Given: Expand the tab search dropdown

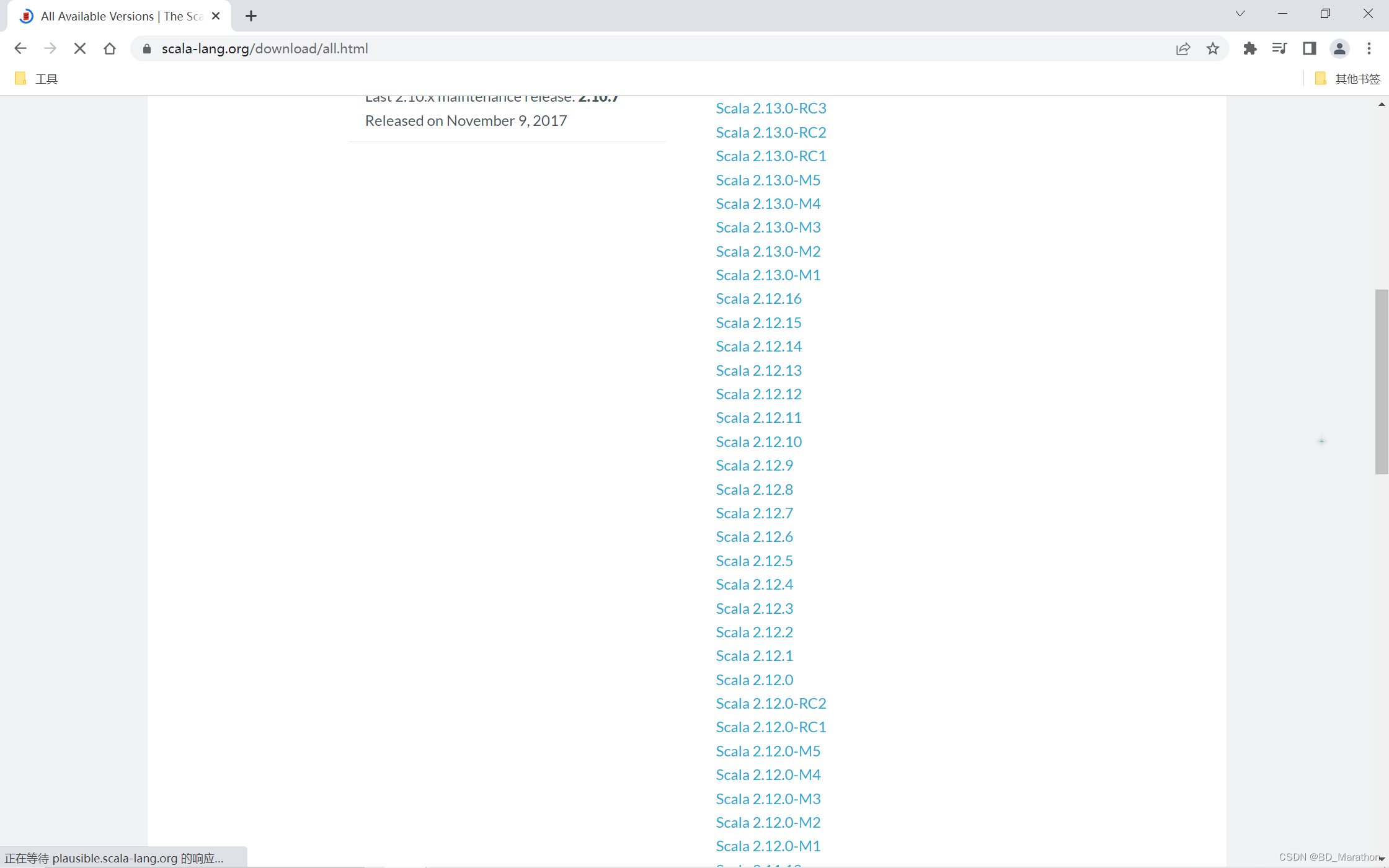Looking at the screenshot, I should coord(1240,14).
